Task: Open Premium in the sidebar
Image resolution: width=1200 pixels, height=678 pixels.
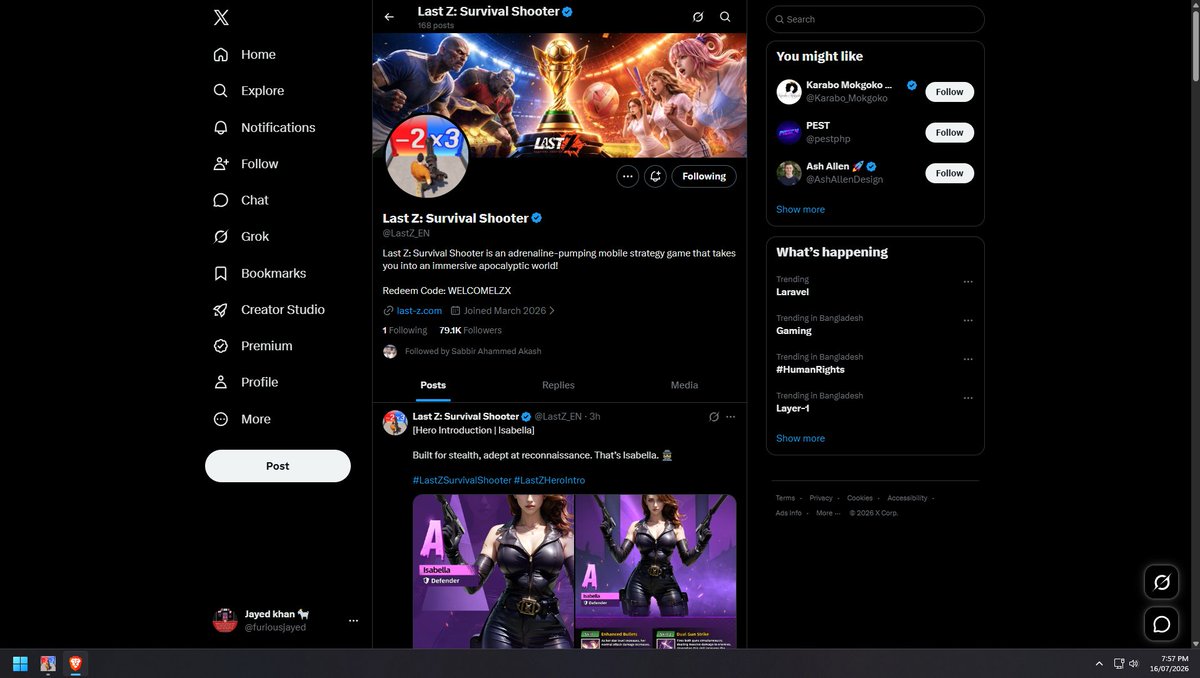Action: (253, 346)
